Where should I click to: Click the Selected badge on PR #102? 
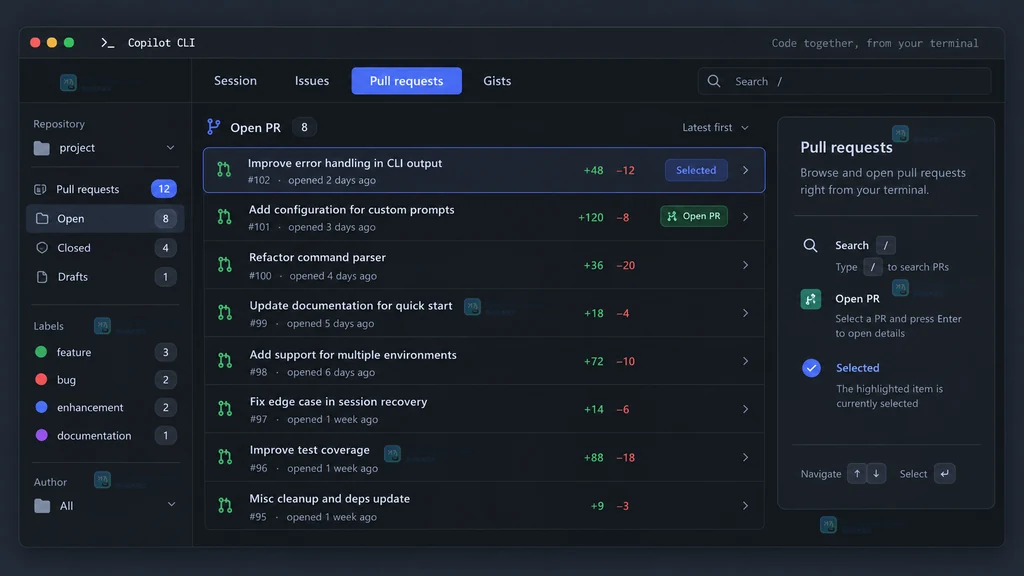696,170
